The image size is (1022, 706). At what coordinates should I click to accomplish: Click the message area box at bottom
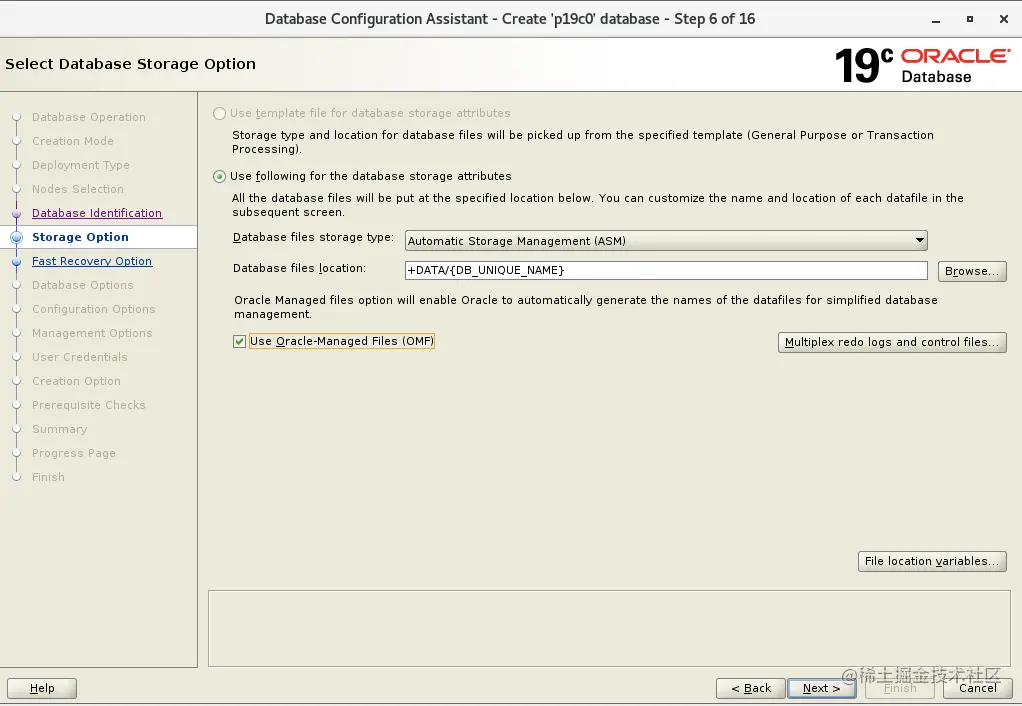609,628
